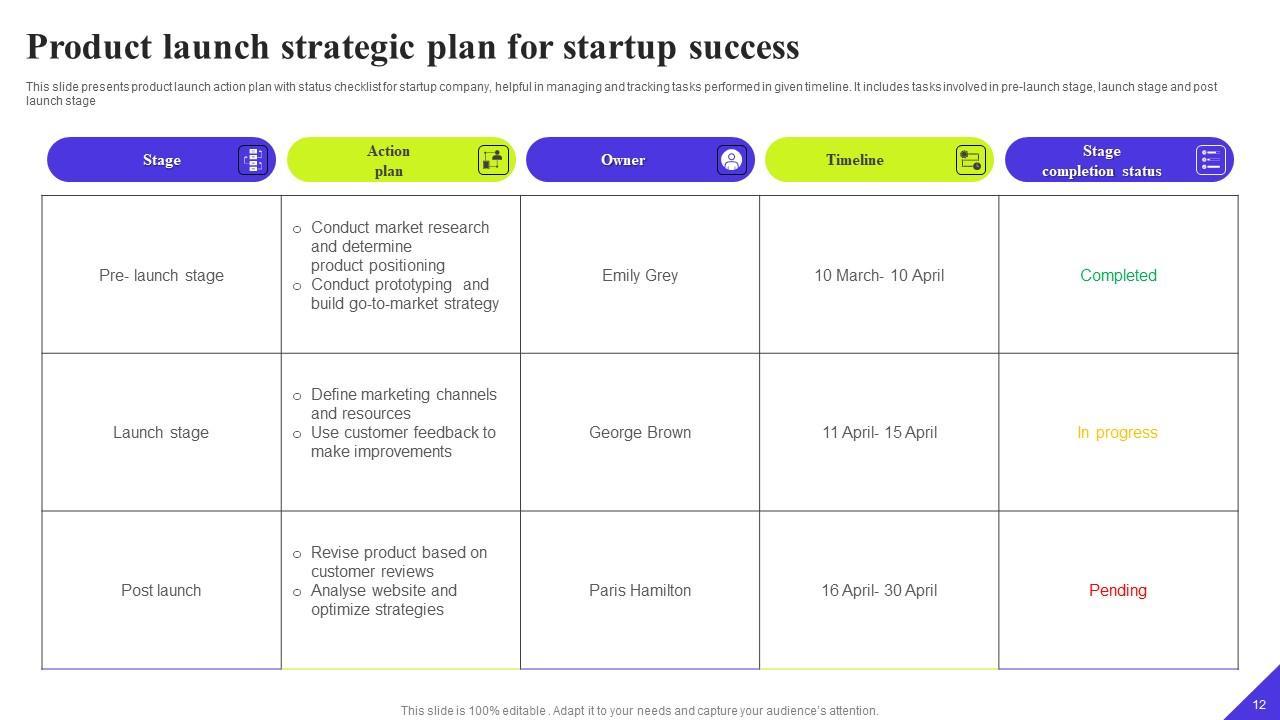This screenshot has height=720, width=1280.
Task: Select the Stage column header pill
Action: click(161, 160)
